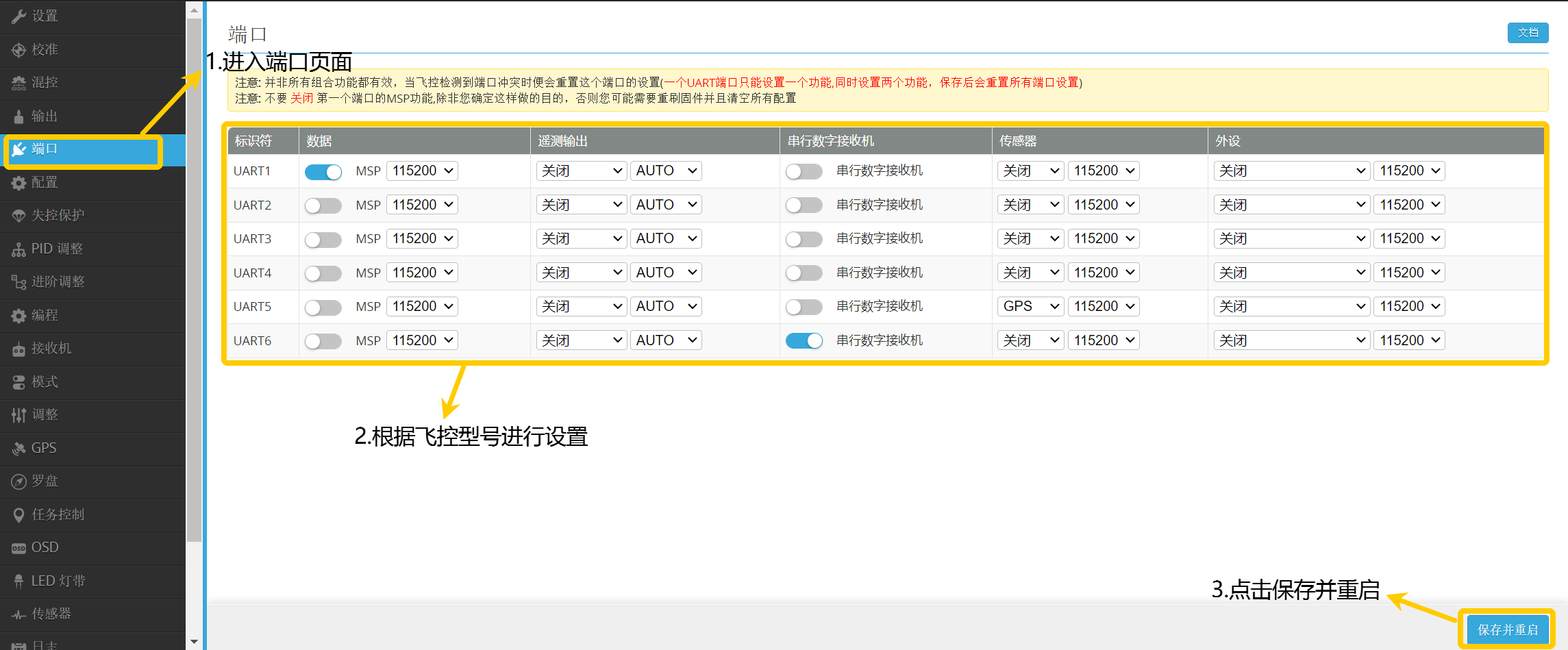This screenshot has height=650, width=1568.
Task: Click the gear icon beside 配置
Action: point(18,183)
